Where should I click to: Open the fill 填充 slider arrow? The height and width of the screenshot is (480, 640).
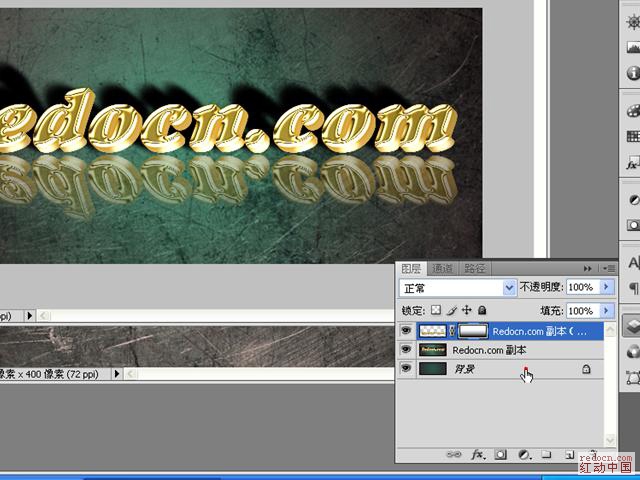point(607,312)
